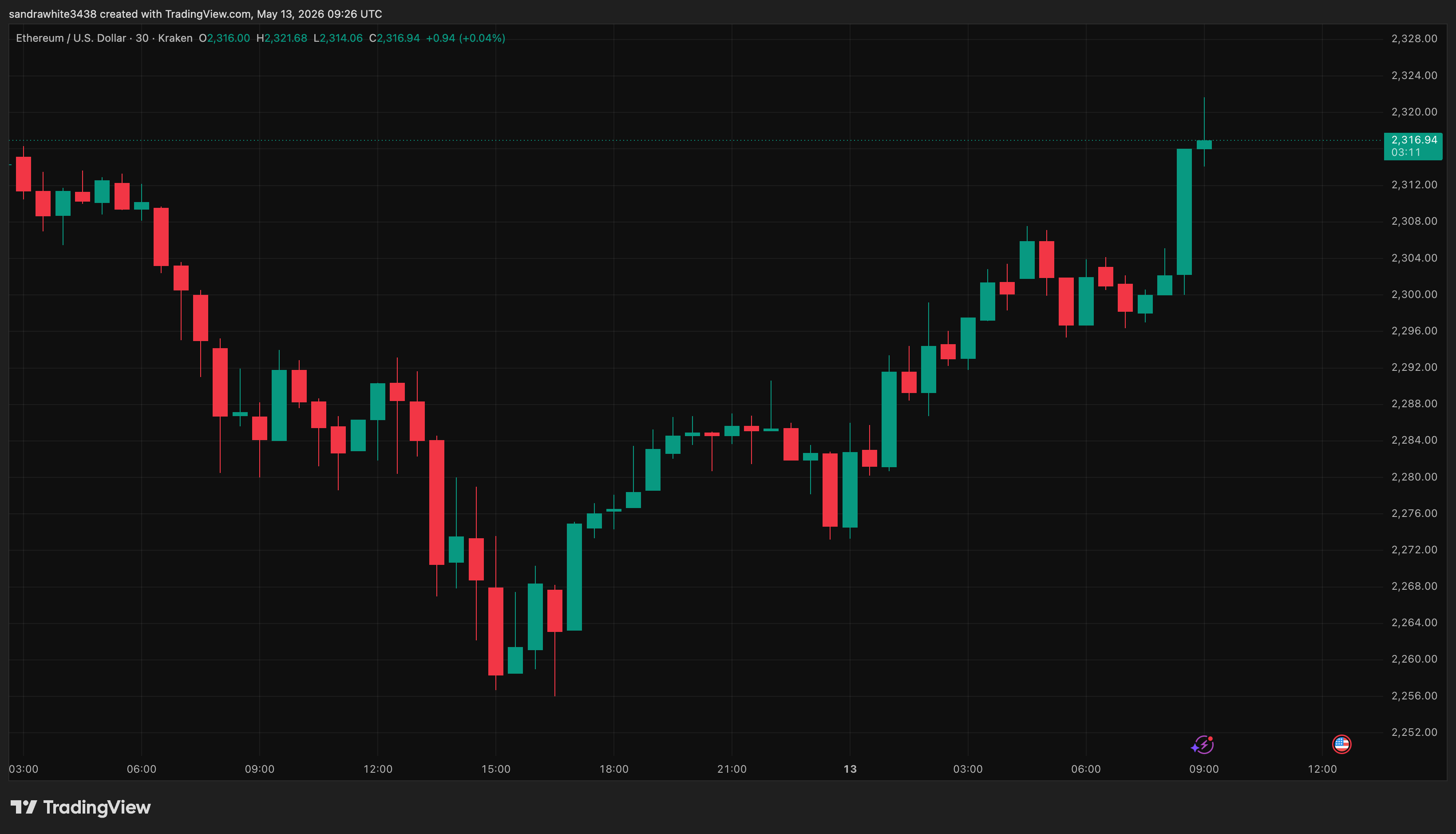
Task: Click the 2,304.00 price axis label
Action: [1414, 258]
